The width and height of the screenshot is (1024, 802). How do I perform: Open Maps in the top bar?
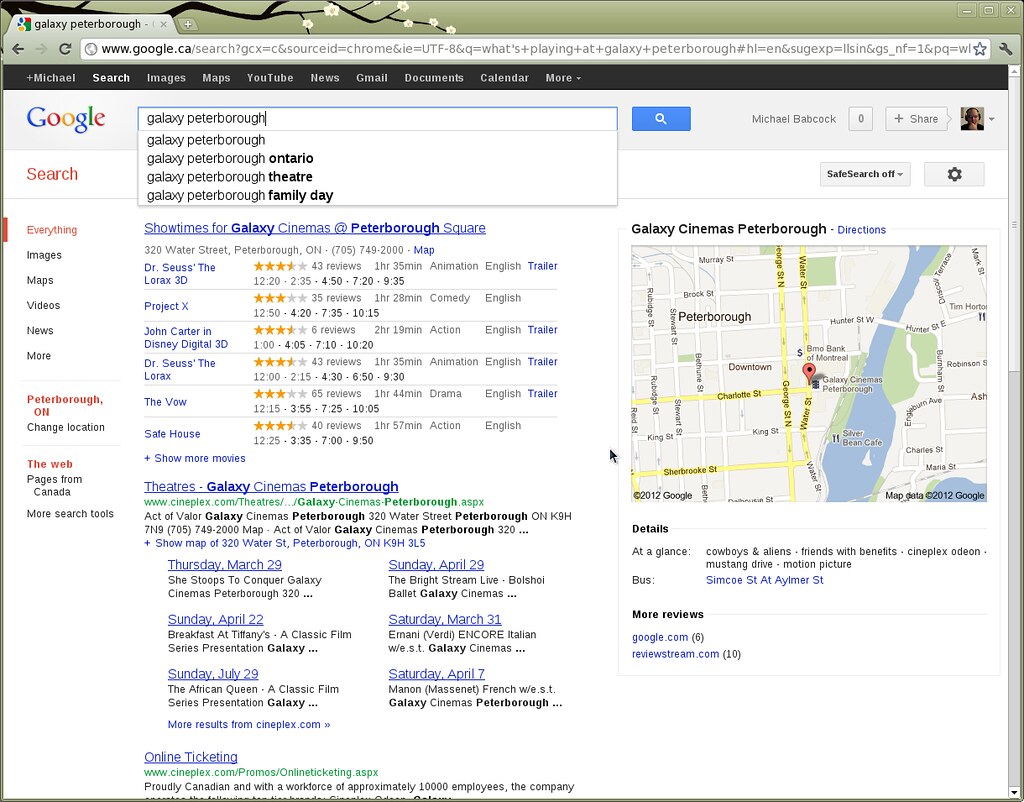point(216,78)
